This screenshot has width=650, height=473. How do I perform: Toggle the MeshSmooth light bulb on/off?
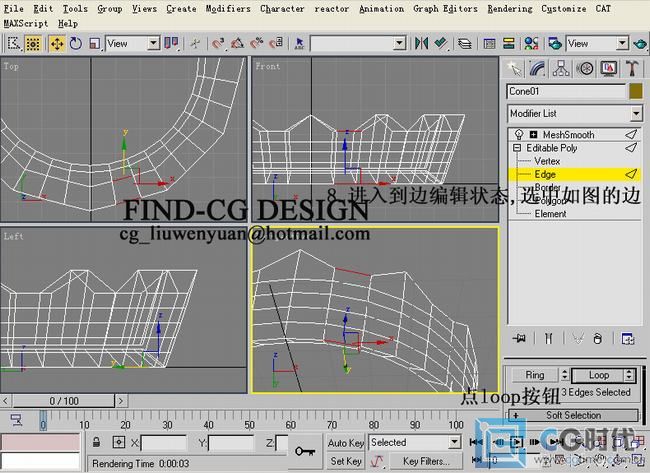(x=518, y=134)
